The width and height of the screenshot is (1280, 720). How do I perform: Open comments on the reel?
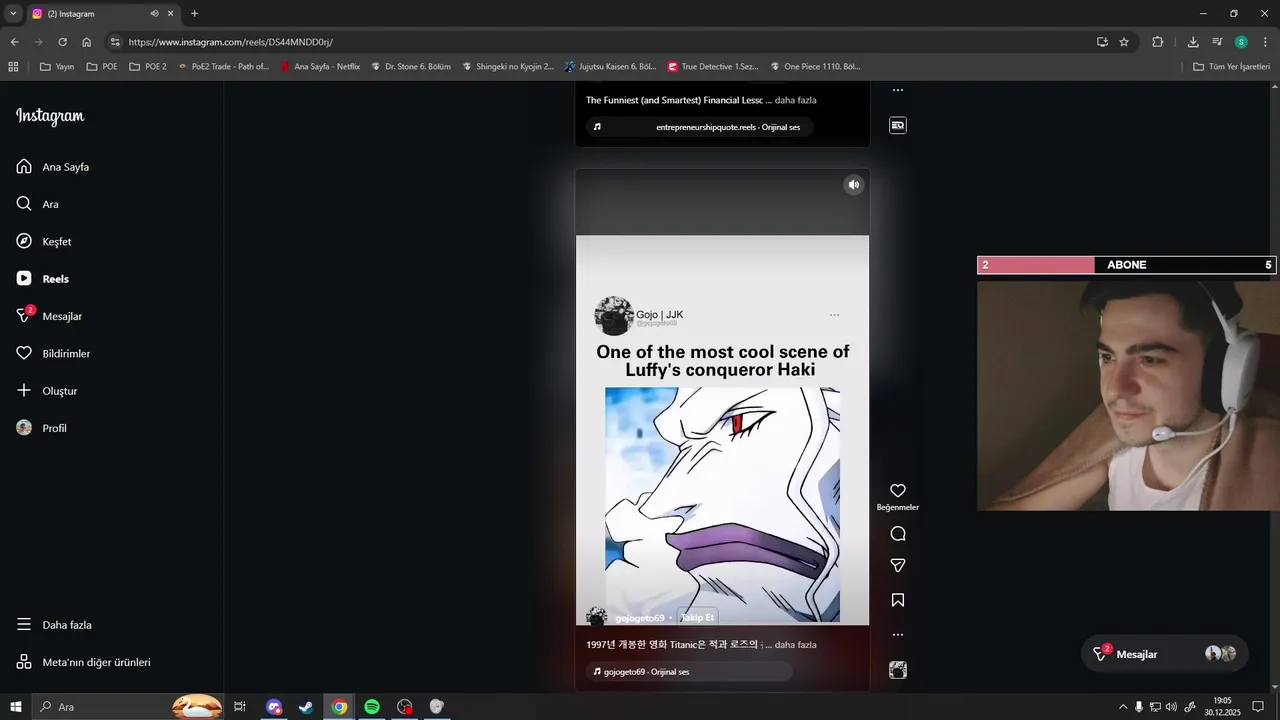point(898,534)
